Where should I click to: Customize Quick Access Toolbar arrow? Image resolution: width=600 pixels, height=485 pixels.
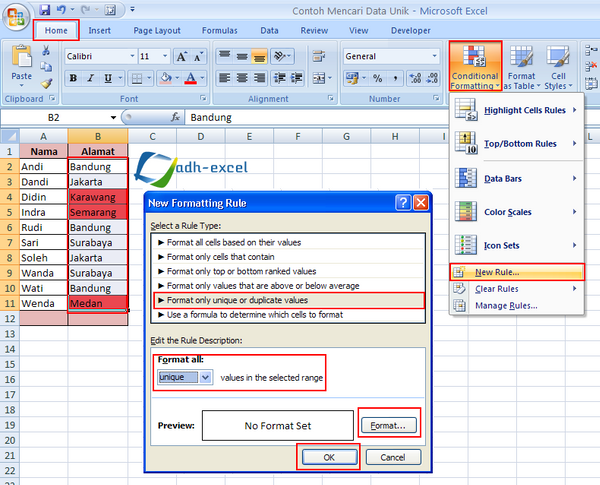[132, 9]
